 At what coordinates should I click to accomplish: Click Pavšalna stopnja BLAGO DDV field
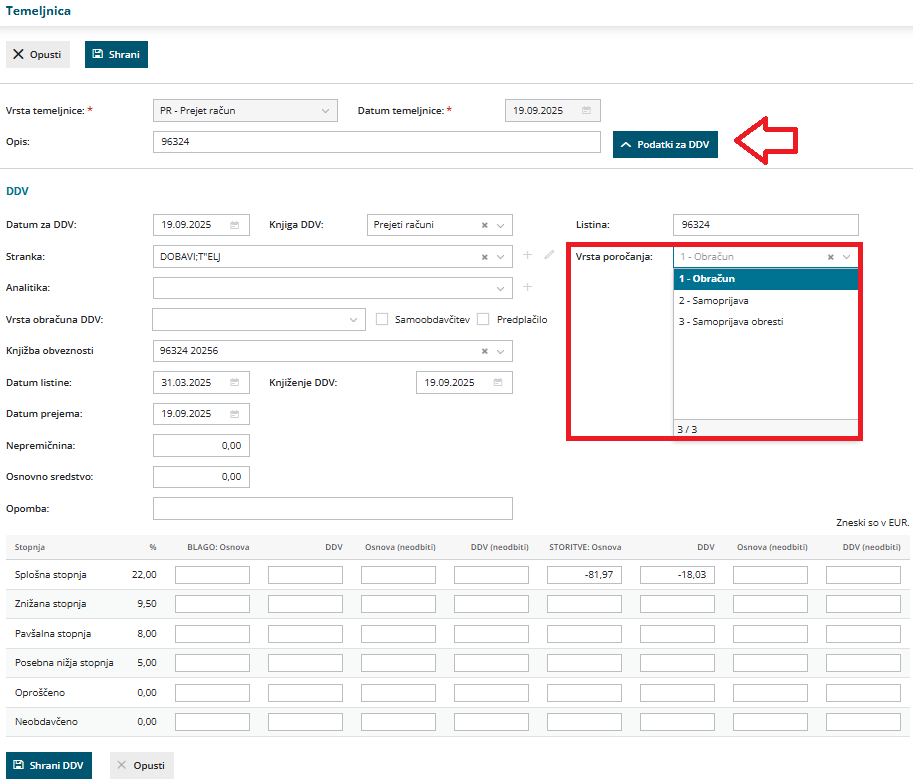[305, 633]
